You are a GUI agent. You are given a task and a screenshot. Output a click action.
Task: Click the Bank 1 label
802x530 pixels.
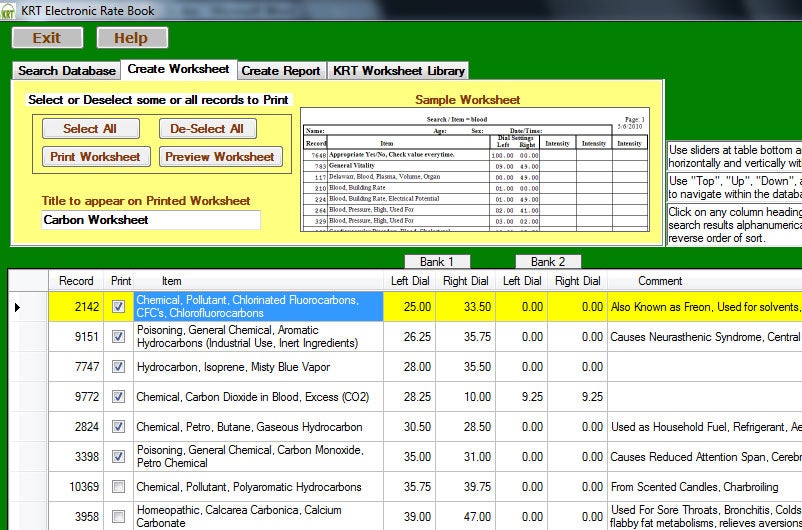[437, 262]
